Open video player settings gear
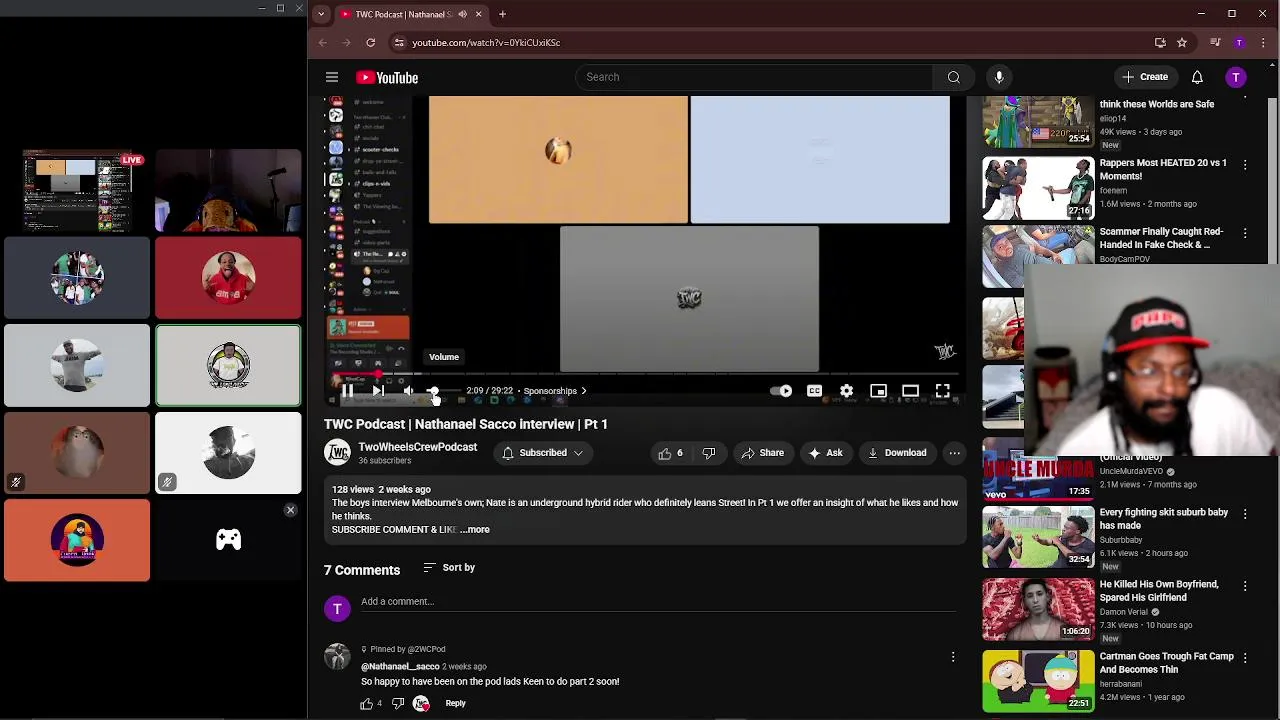The image size is (1280, 720). point(846,391)
